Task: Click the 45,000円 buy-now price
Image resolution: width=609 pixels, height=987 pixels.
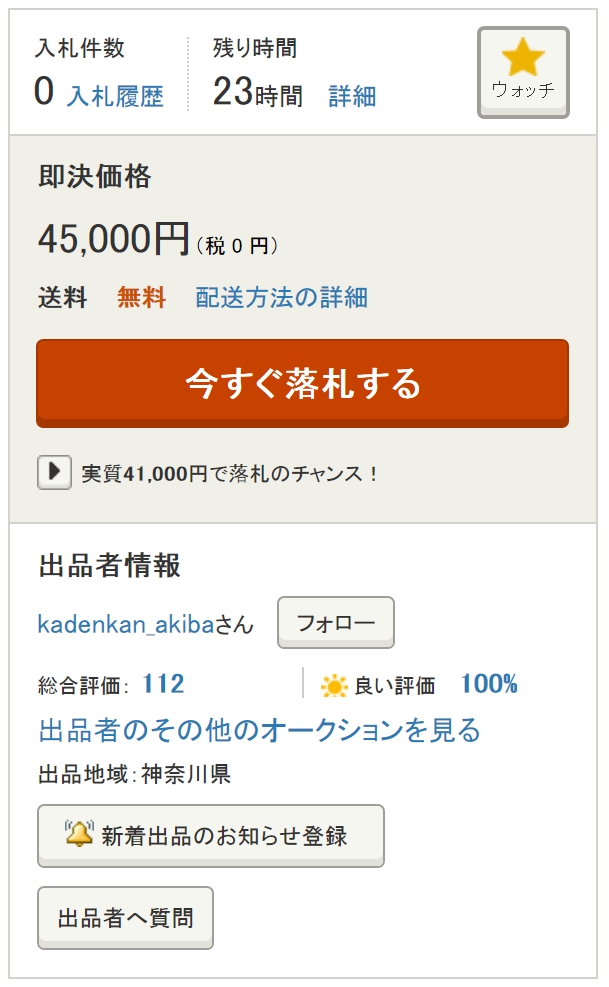Action: pos(113,240)
